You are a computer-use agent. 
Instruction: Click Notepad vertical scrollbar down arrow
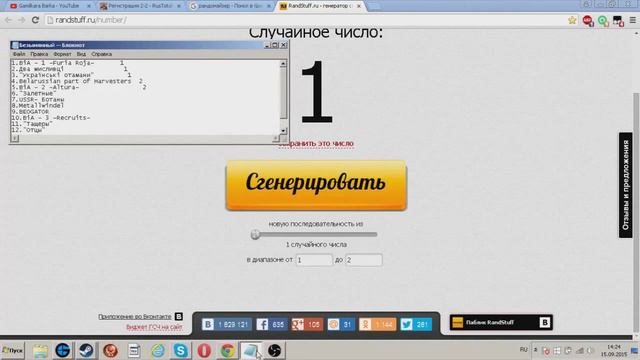[x=283, y=131]
